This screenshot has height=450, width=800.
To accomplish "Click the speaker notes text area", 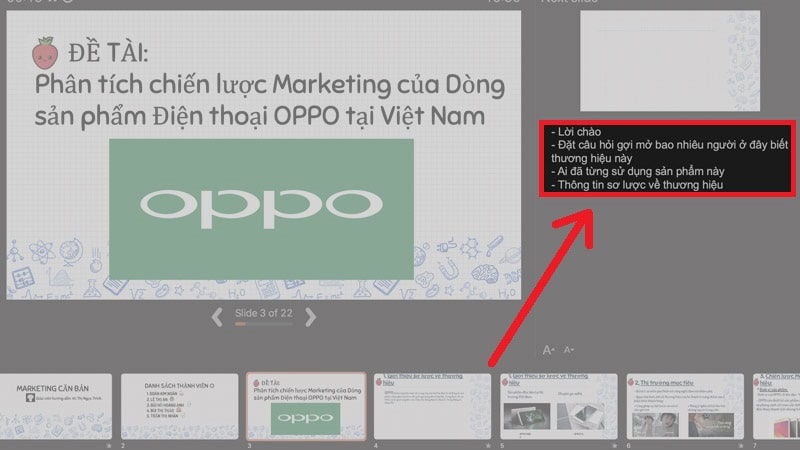I will [667, 158].
